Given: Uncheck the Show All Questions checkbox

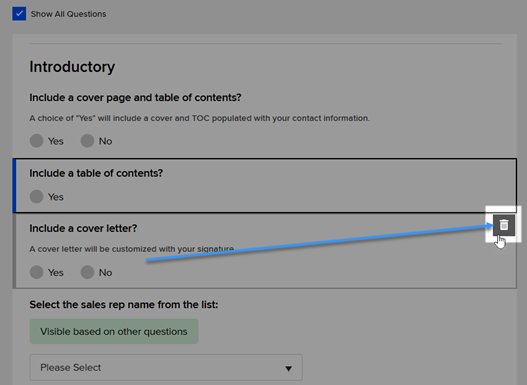Looking at the screenshot, I should [19, 14].
